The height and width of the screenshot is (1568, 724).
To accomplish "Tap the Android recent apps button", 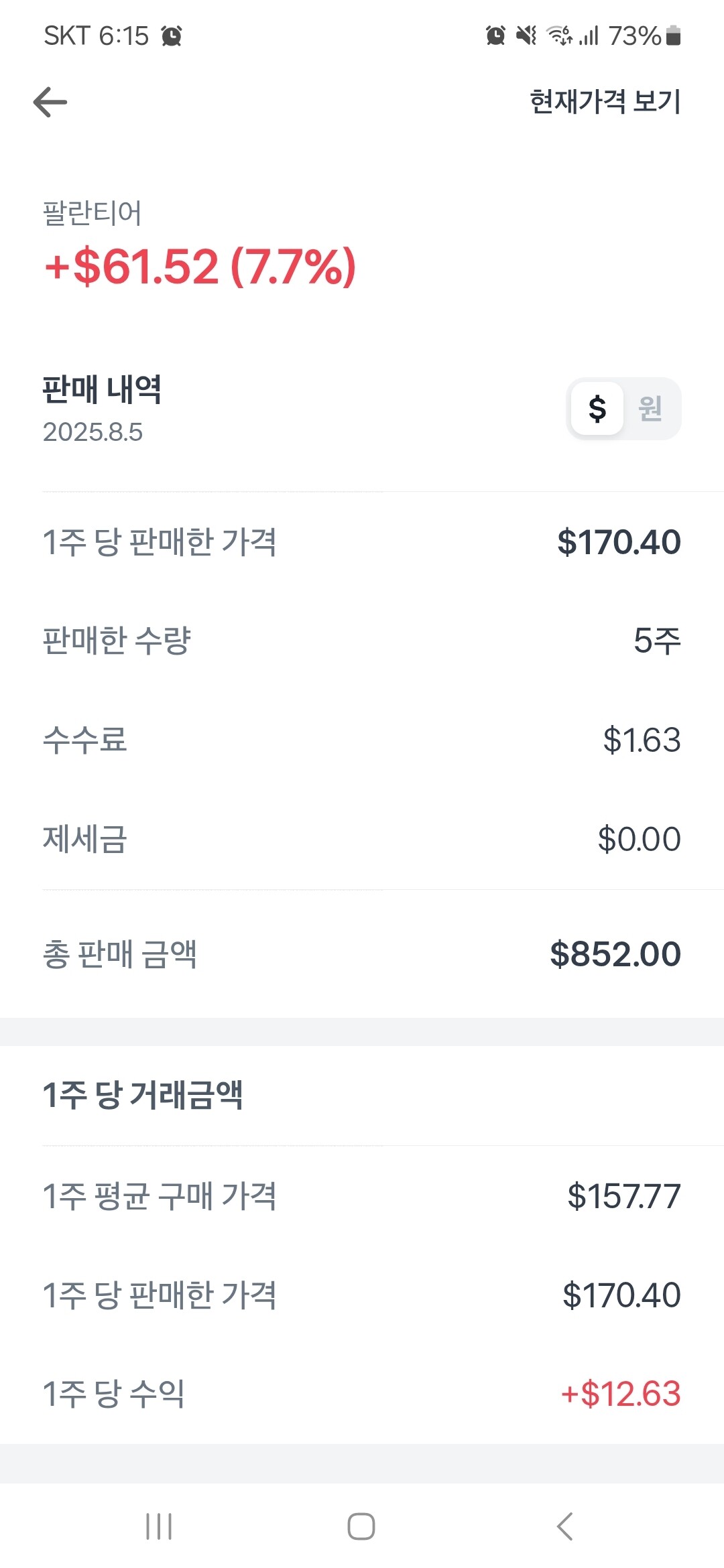I will 159,1526.
